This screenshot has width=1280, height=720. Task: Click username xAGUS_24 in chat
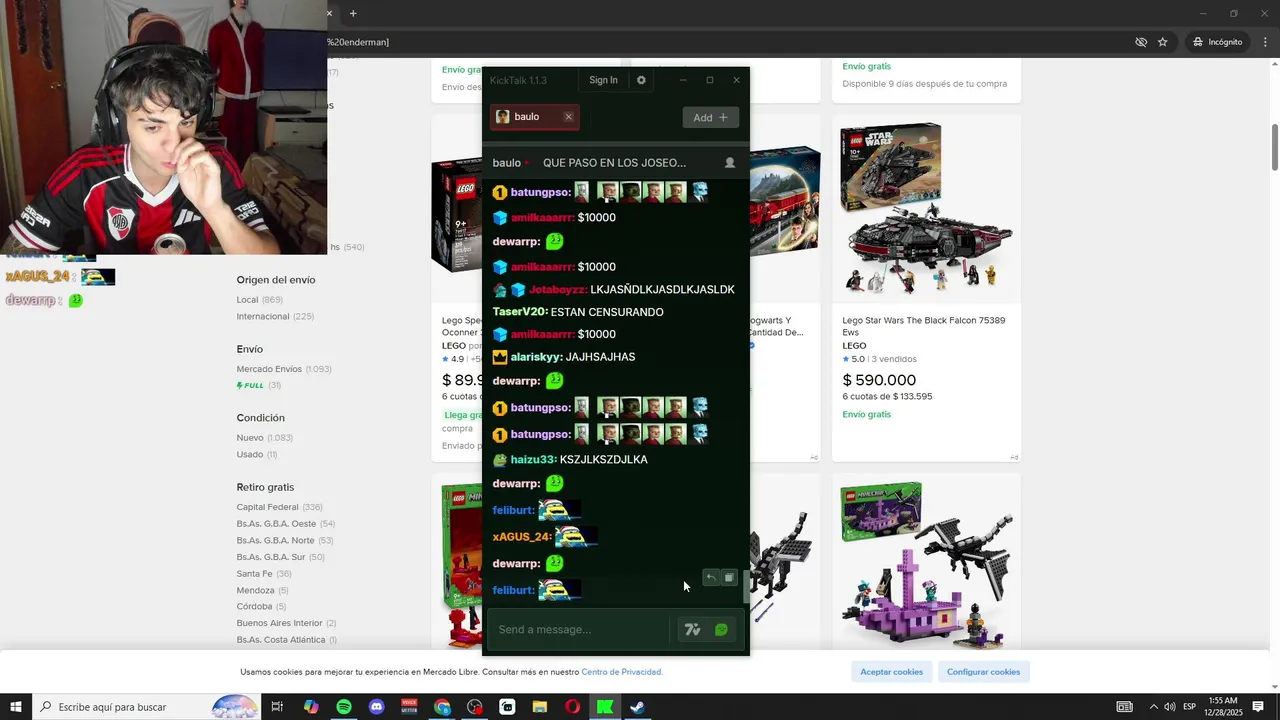coord(520,537)
